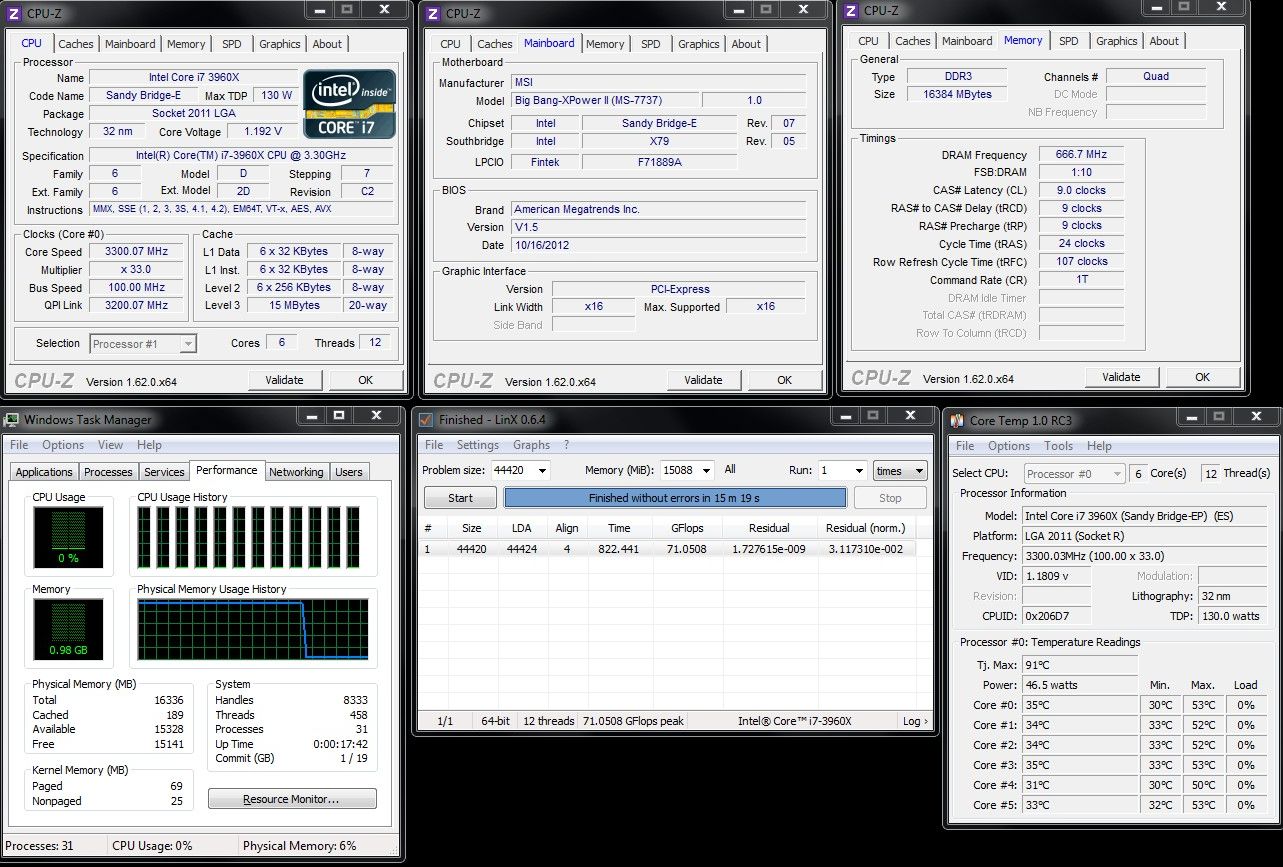Viewport: 1283px width, 867px height.
Task: Click the Core Temp thermometer title icon
Action: click(x=956, y=421)
